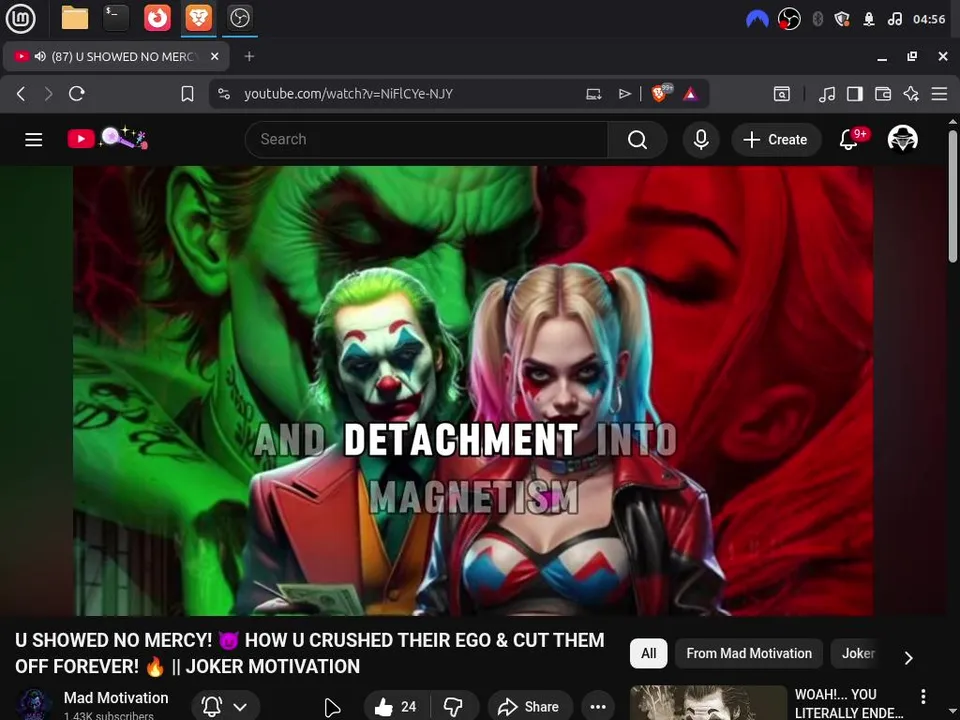Viewport: 960px width, 720px height.
Task: Open the Files folder in taskbar
Action: coord(75,18)
